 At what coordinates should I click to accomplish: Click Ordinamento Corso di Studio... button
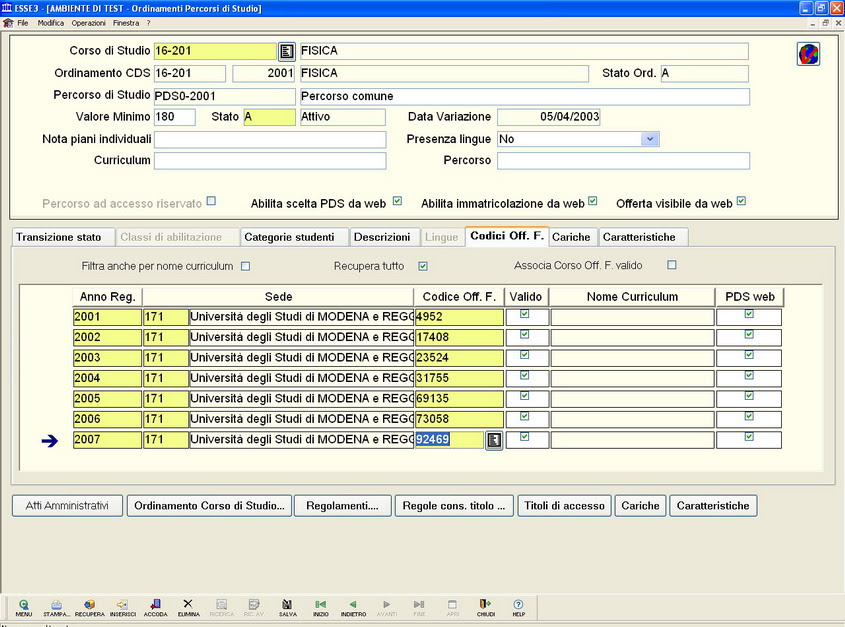[x=209, y=506]
